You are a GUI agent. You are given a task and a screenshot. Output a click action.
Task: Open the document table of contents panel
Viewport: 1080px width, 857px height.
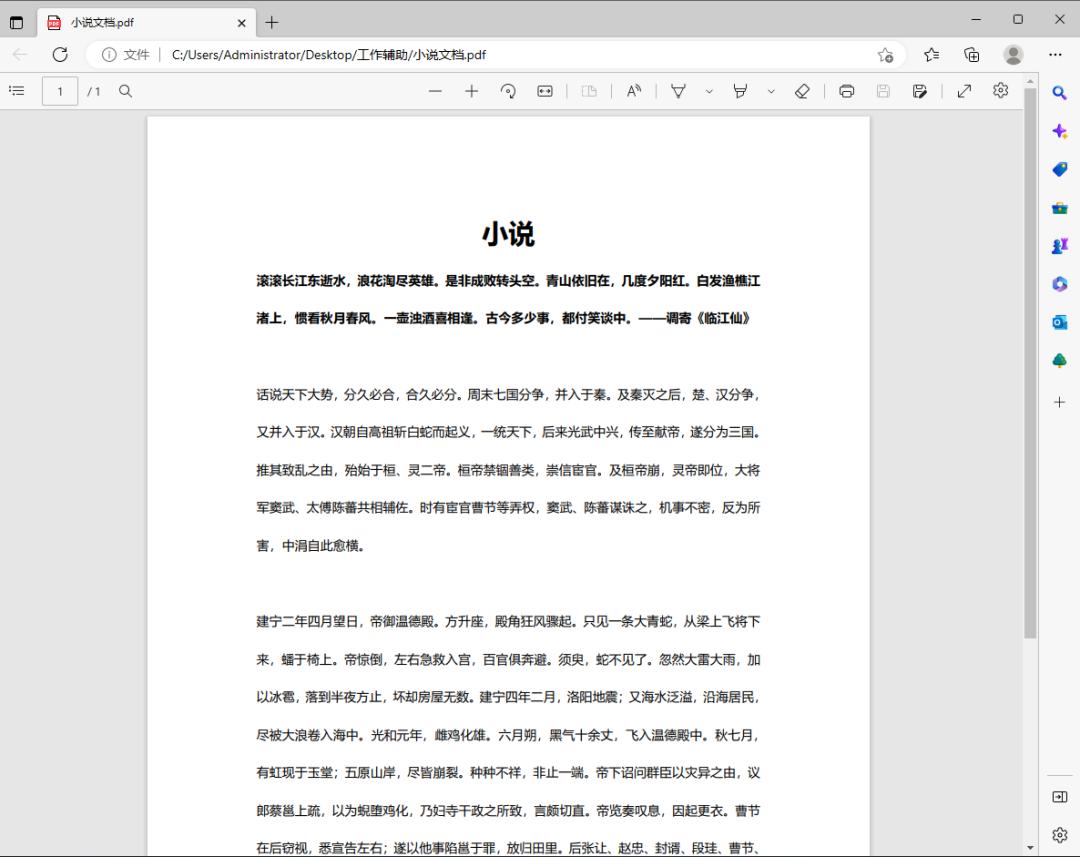coord(16,90)
